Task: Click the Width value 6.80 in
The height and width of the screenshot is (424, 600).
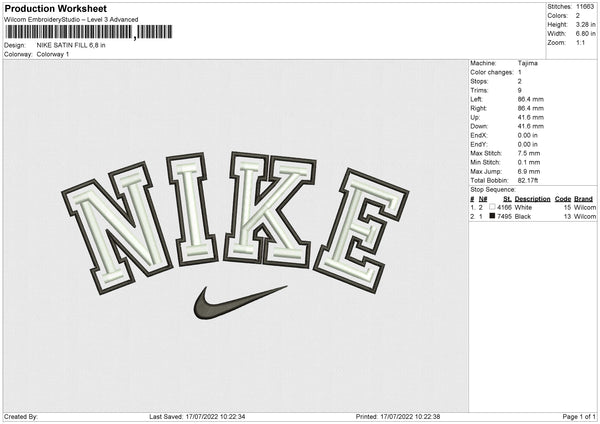Action: click(585, 34)
